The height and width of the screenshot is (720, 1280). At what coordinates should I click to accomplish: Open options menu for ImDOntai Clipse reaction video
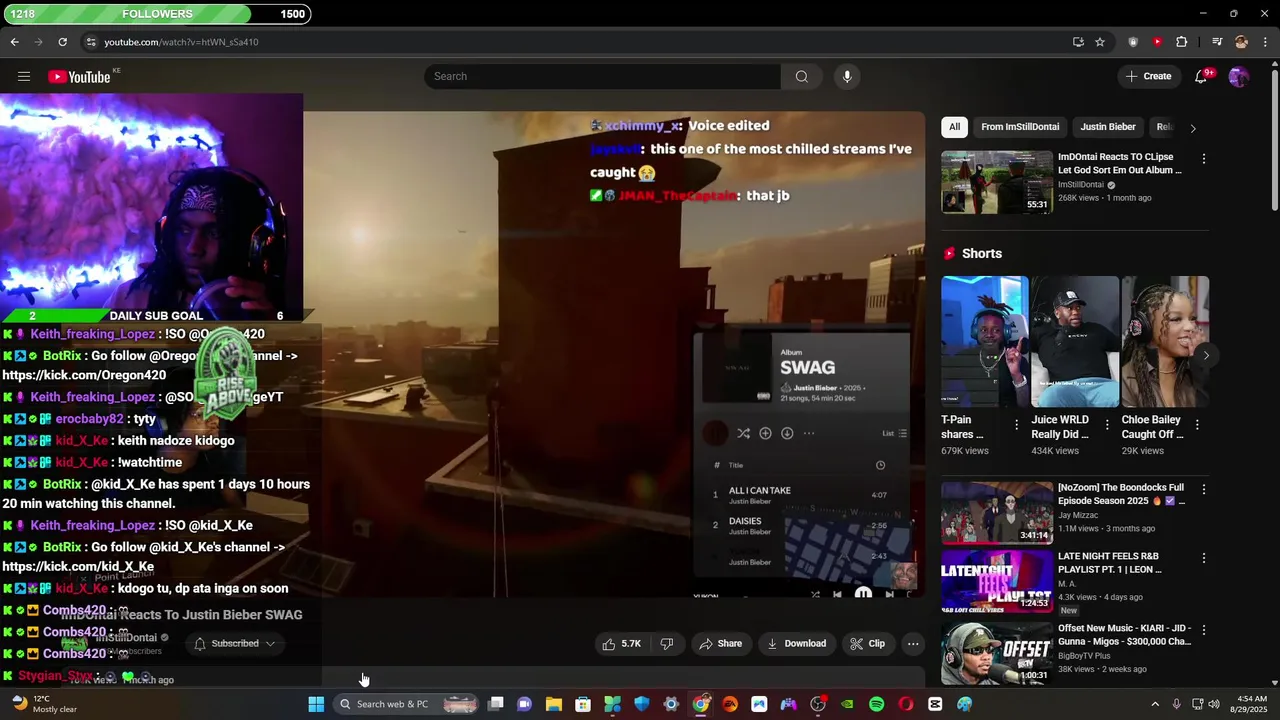1204,159
